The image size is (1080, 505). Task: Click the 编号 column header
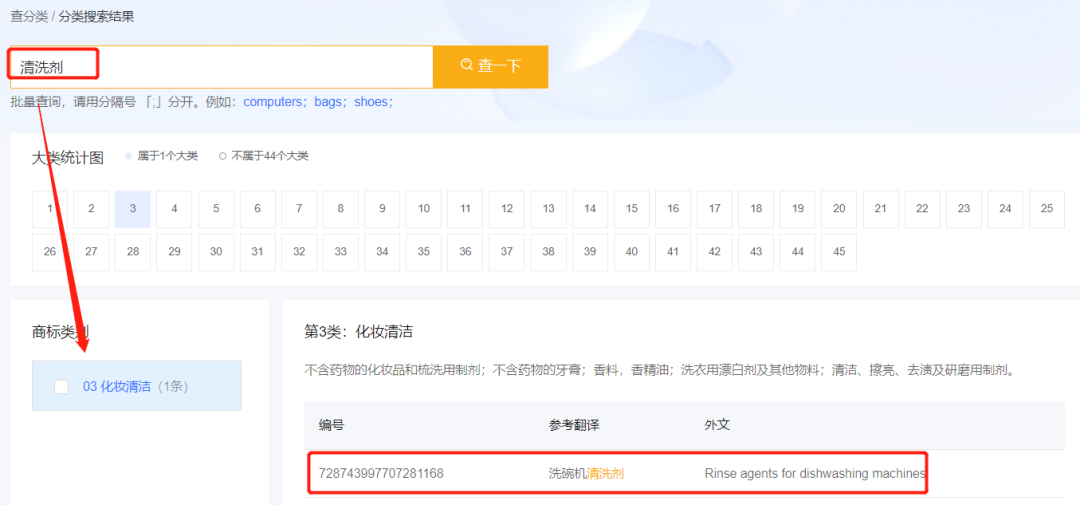pyautogui.click(x=331, y=425)
